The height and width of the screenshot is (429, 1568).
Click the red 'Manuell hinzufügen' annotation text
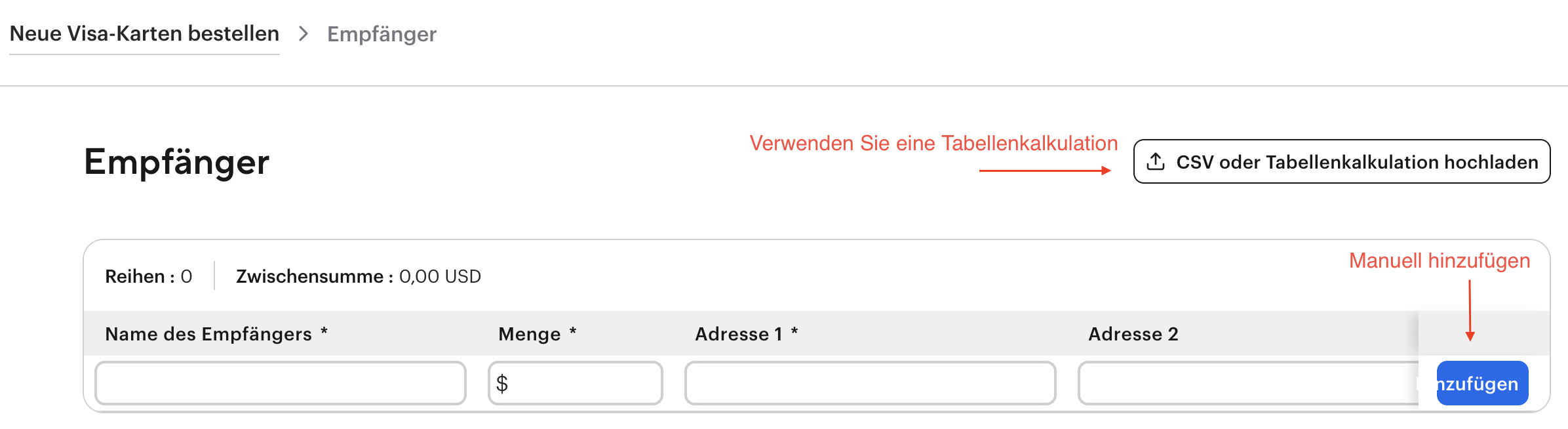[x=1440, y=260]
